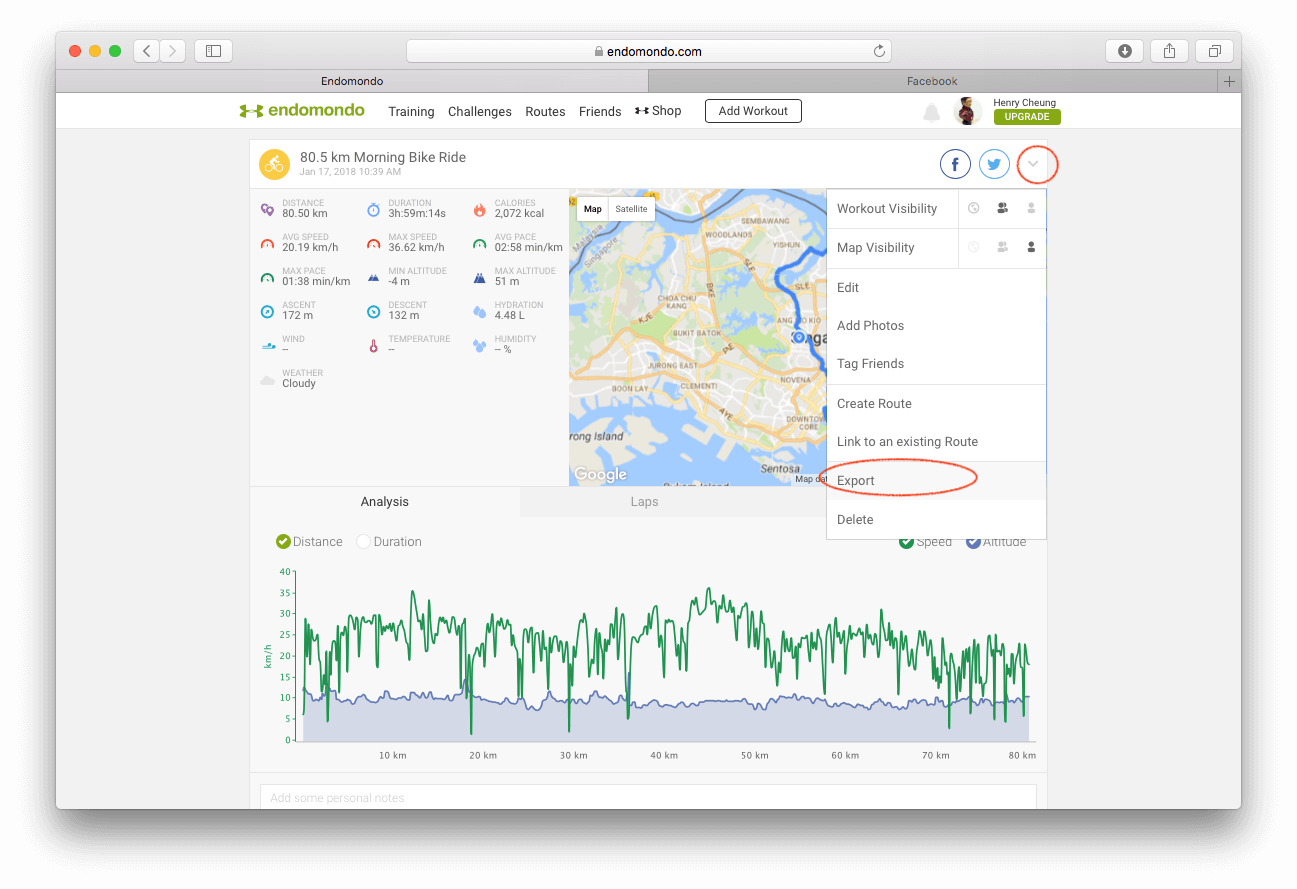Open the Training nav link

point(411,112)
